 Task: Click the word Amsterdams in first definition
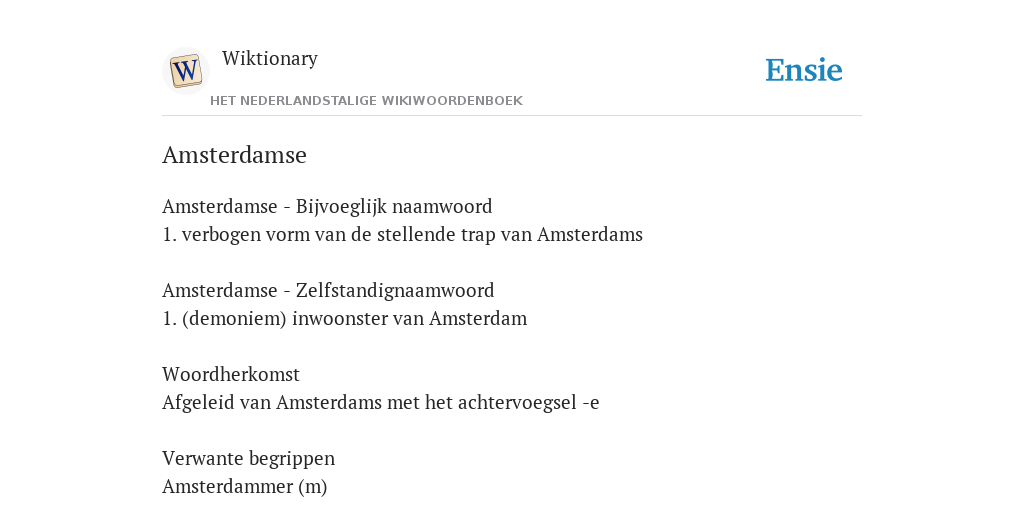pos(590,234)
